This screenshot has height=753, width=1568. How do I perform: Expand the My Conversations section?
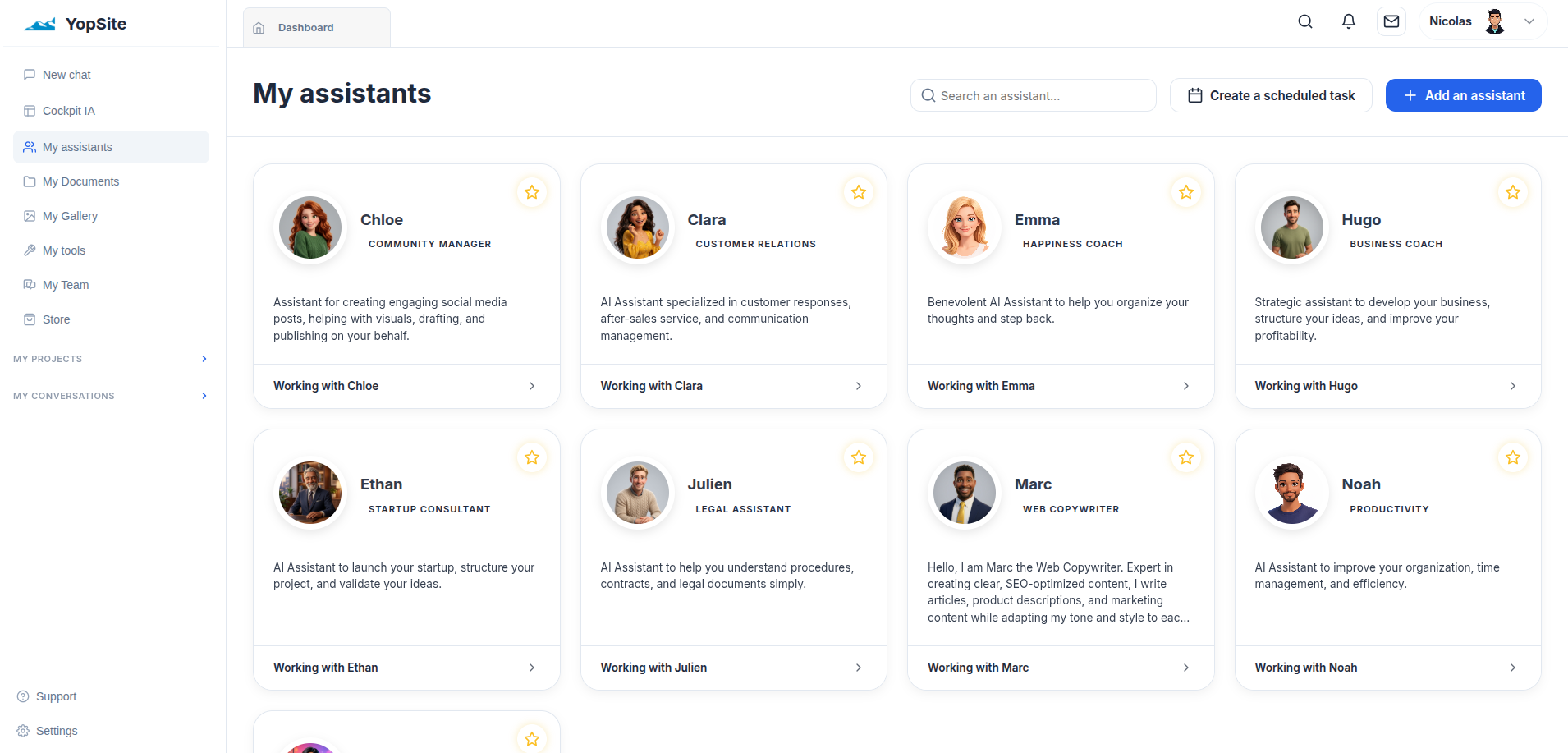pos(111,396)
